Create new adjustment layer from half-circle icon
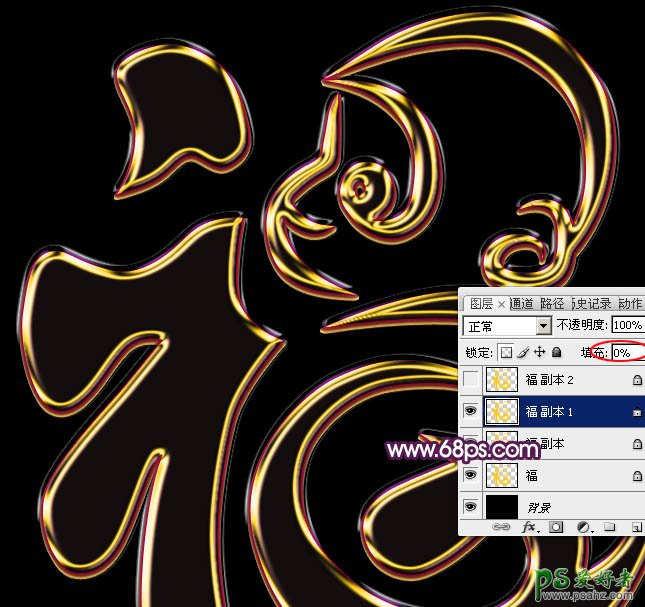This screenshot has width=645, height=607. pyautogui.click(x=581, y=526)
